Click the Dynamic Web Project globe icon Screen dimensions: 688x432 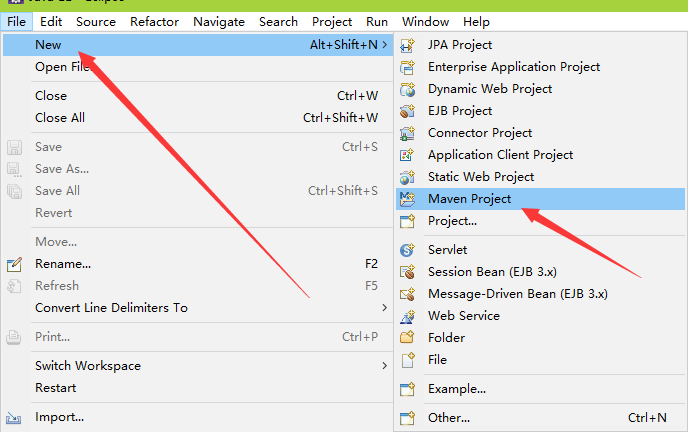click(407, 89)
